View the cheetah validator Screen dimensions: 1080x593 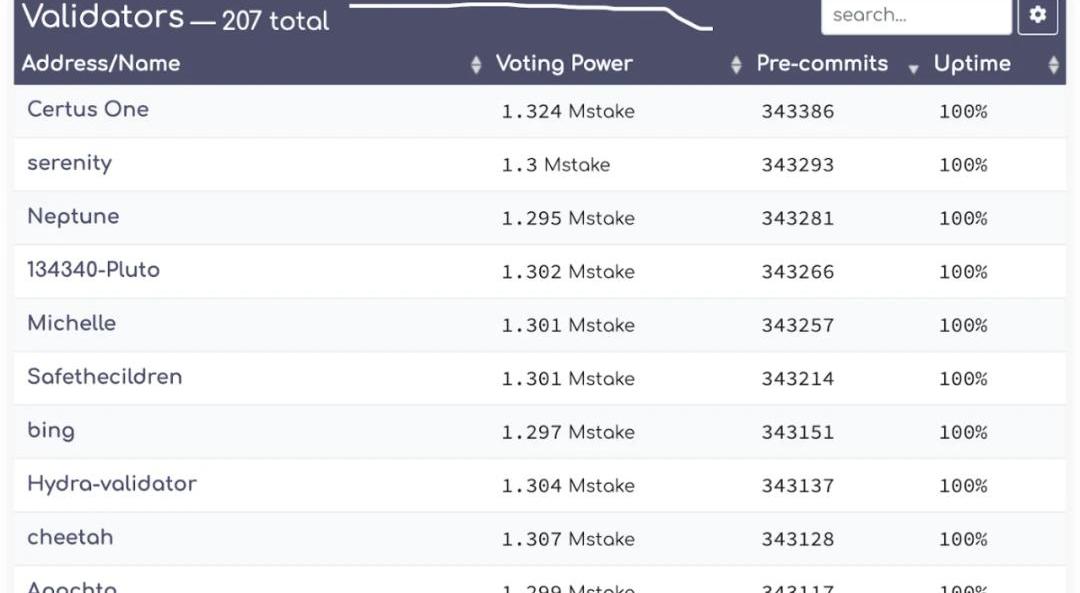coord(70,537)
